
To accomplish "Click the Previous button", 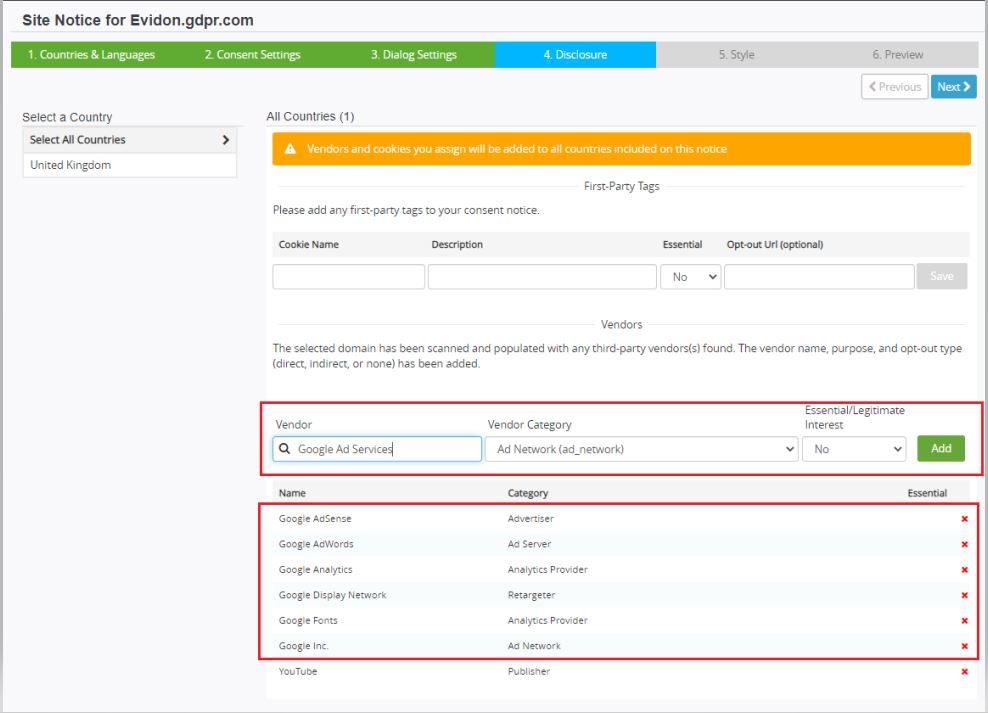I will coord(895,87).
